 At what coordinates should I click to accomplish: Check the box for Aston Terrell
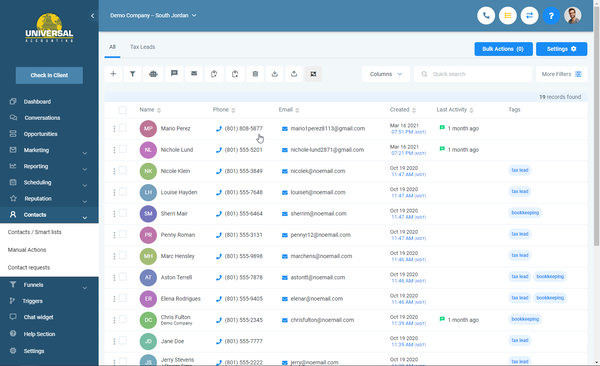pyautogui.click(x=122, y=277)
